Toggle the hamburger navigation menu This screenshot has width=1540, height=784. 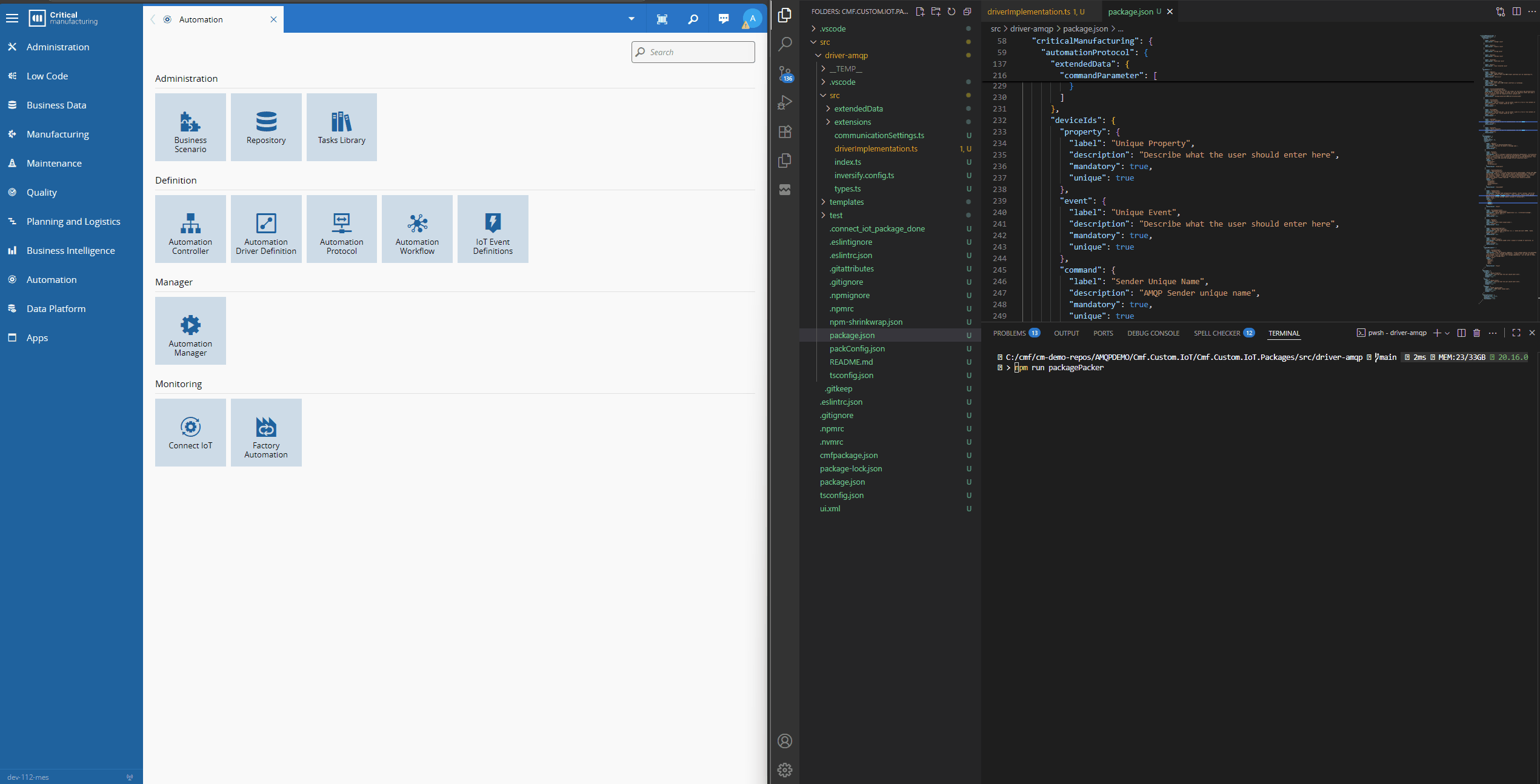(12, 19)
